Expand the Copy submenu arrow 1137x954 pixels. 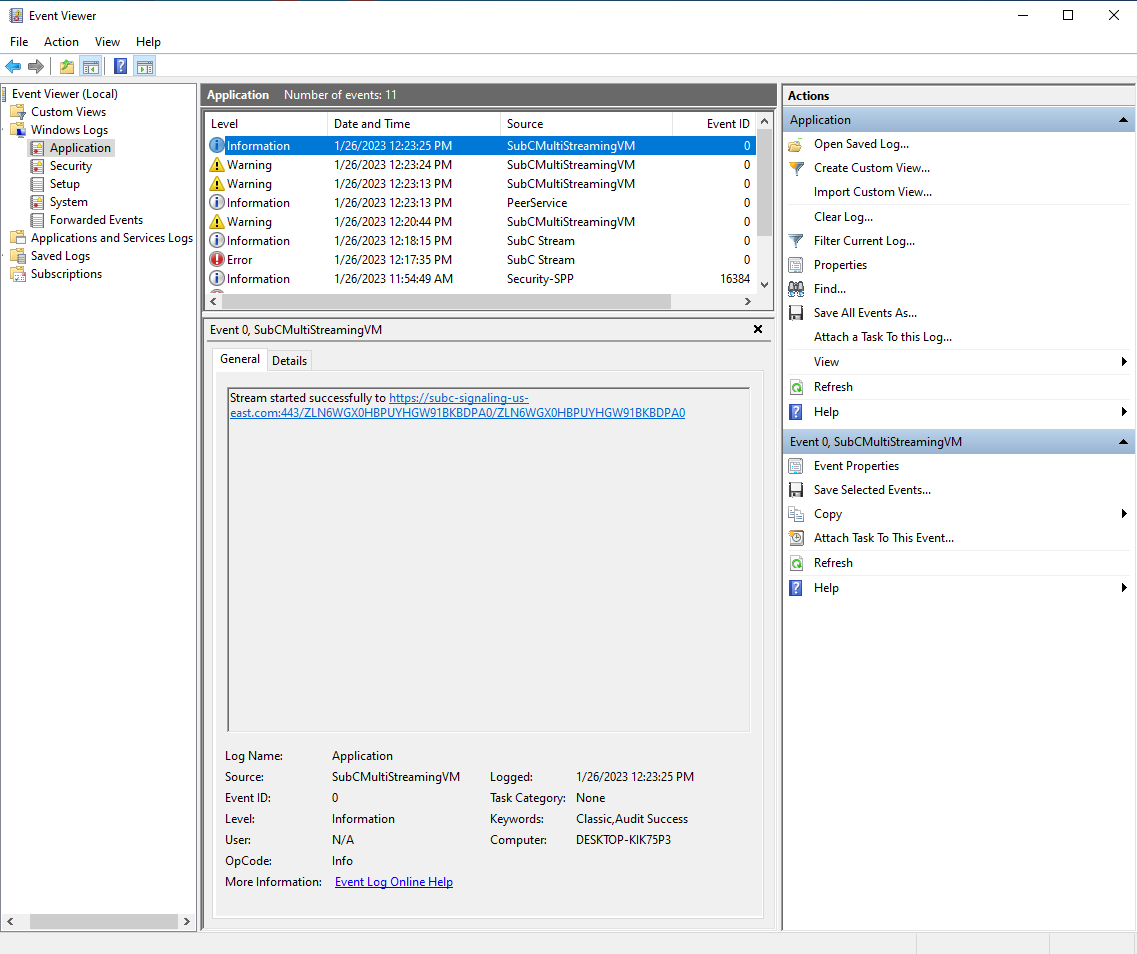(x=1124, y=514)
